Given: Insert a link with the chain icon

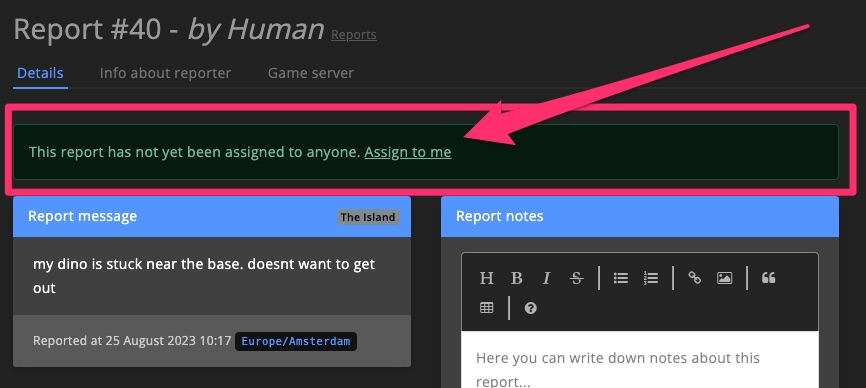Looking at the screenshot, I should point(695,278).
